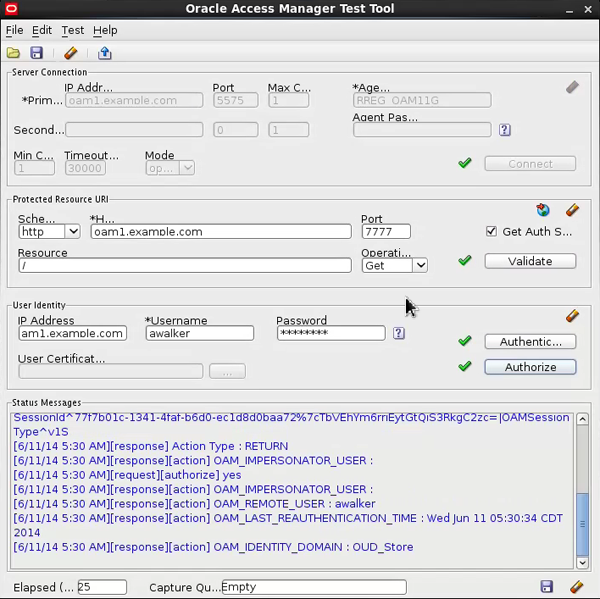The width and height of the screenshot is (600, 599).
Task: Click the Validate button
Action: tap(530, 261)
